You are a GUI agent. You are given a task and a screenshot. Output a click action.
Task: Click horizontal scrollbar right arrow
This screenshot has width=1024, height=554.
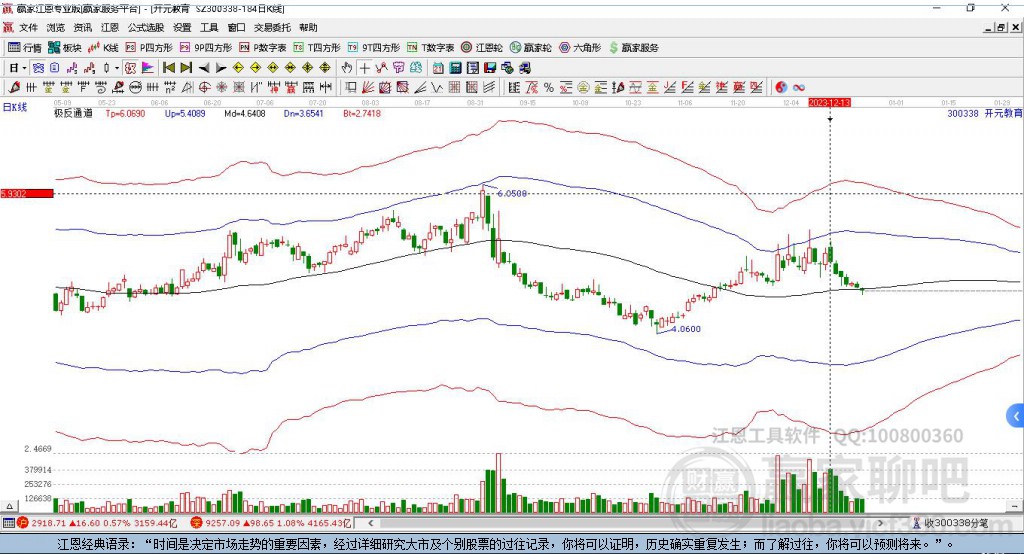click(x=880, y=523)
